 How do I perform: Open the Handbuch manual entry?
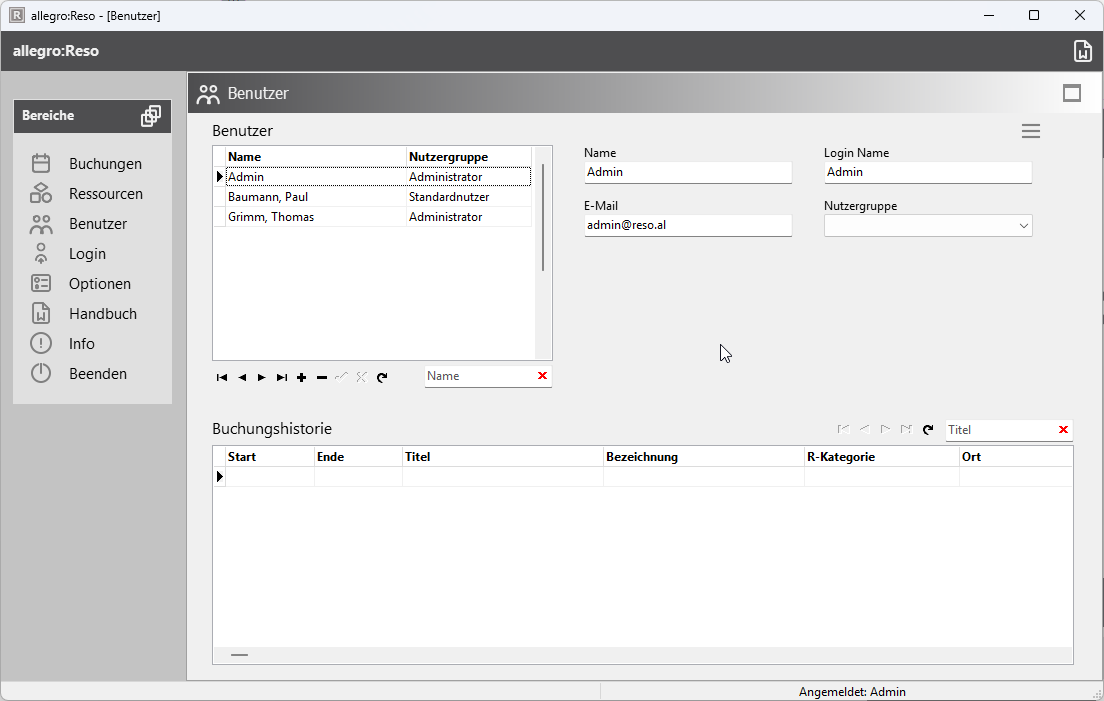[x=102, y=314]
